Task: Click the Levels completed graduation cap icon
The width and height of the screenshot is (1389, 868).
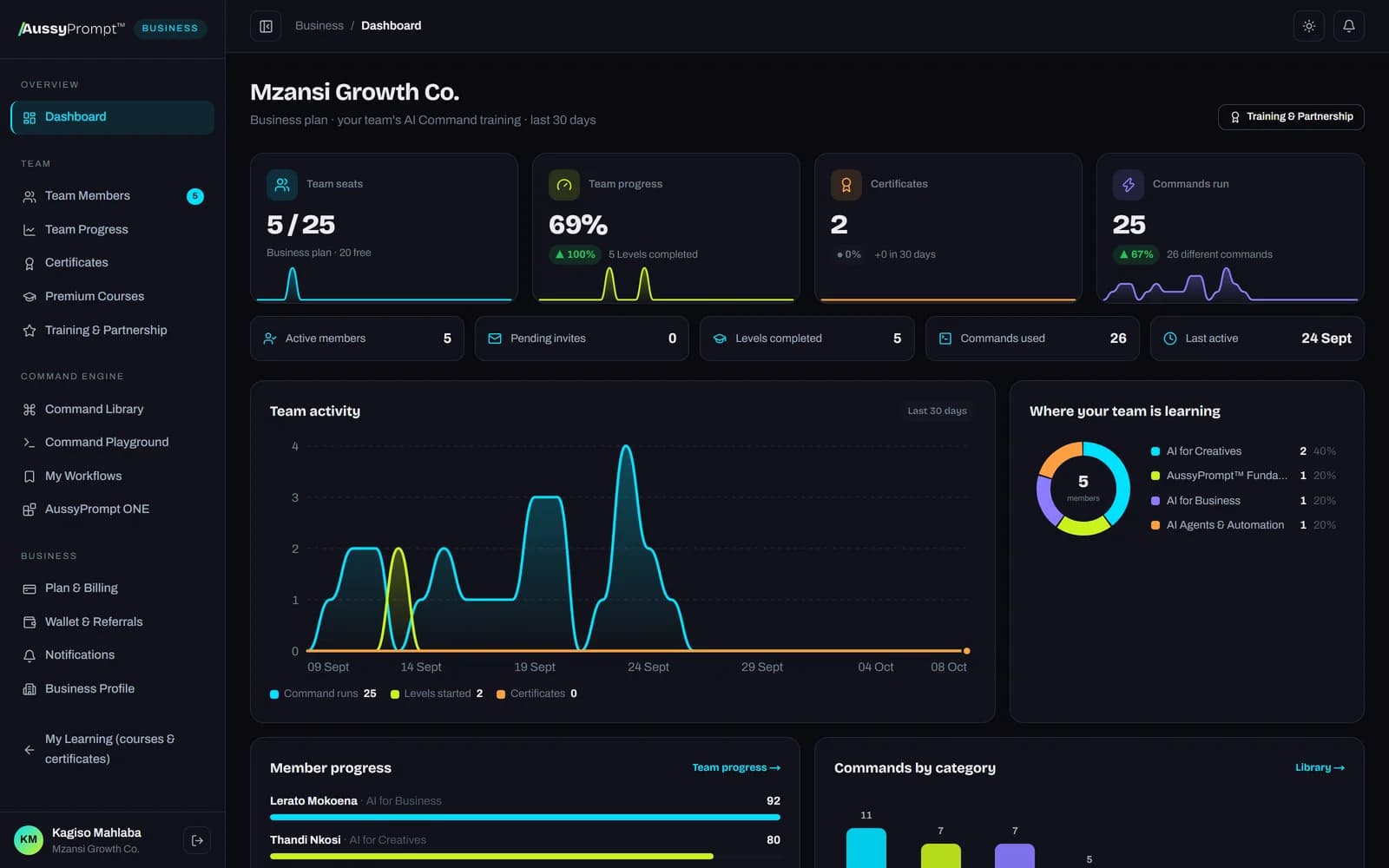Action: (720, 339)
